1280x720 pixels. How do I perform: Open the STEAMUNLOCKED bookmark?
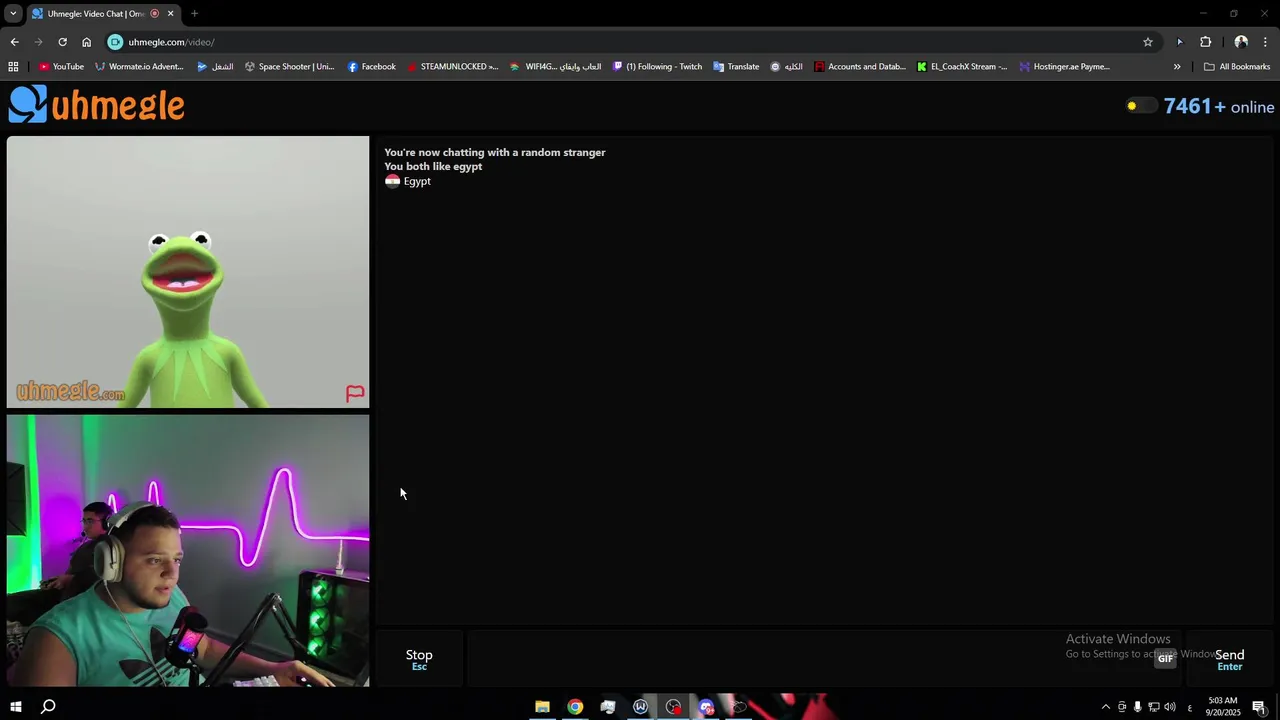[451, 67]
